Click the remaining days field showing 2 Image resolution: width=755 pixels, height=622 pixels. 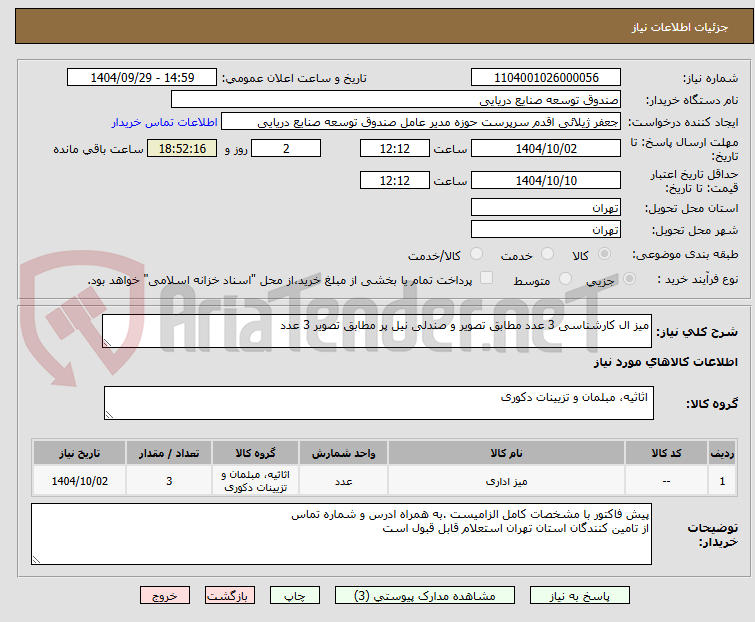286,148
